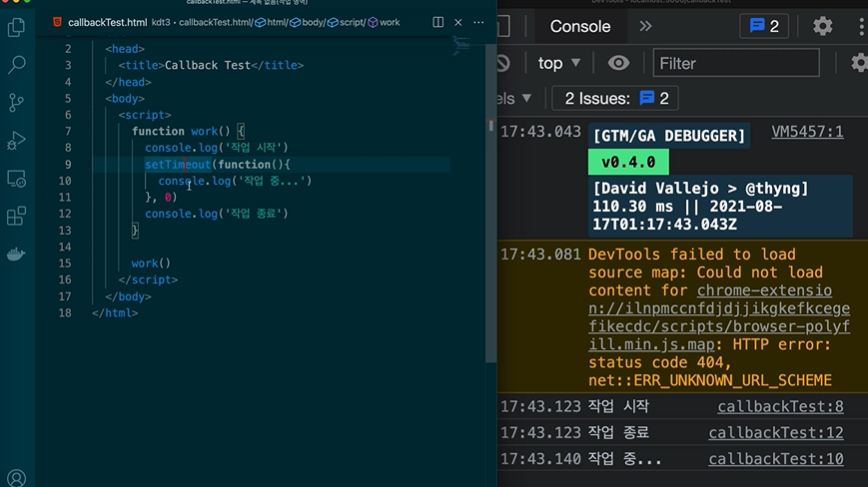Click the body breadcrumb segment
The height and width of the screenshot is (487, 868).
coord(307,22)
